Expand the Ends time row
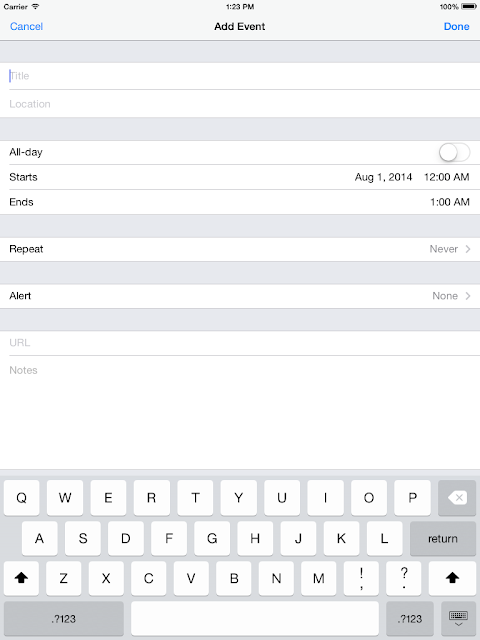 (x=240, y=202)
